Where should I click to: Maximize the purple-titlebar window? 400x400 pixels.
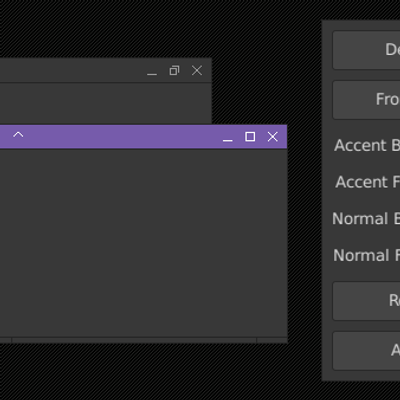[x=250, y=137]
